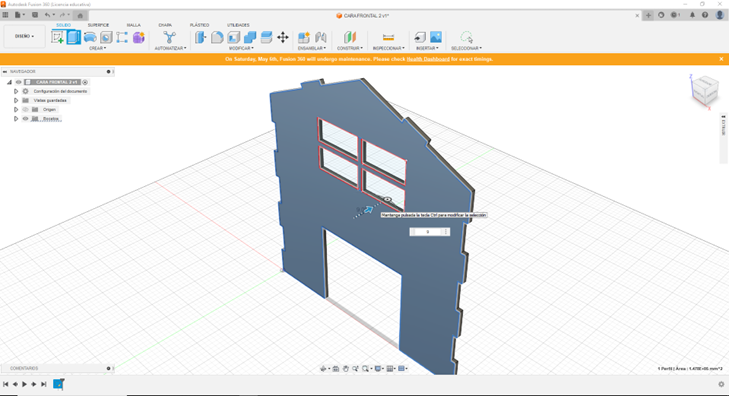The image size is (729, 396).
Task: Open the INSPECCIONAR dropdown menu
Action: tap(388, 48)
